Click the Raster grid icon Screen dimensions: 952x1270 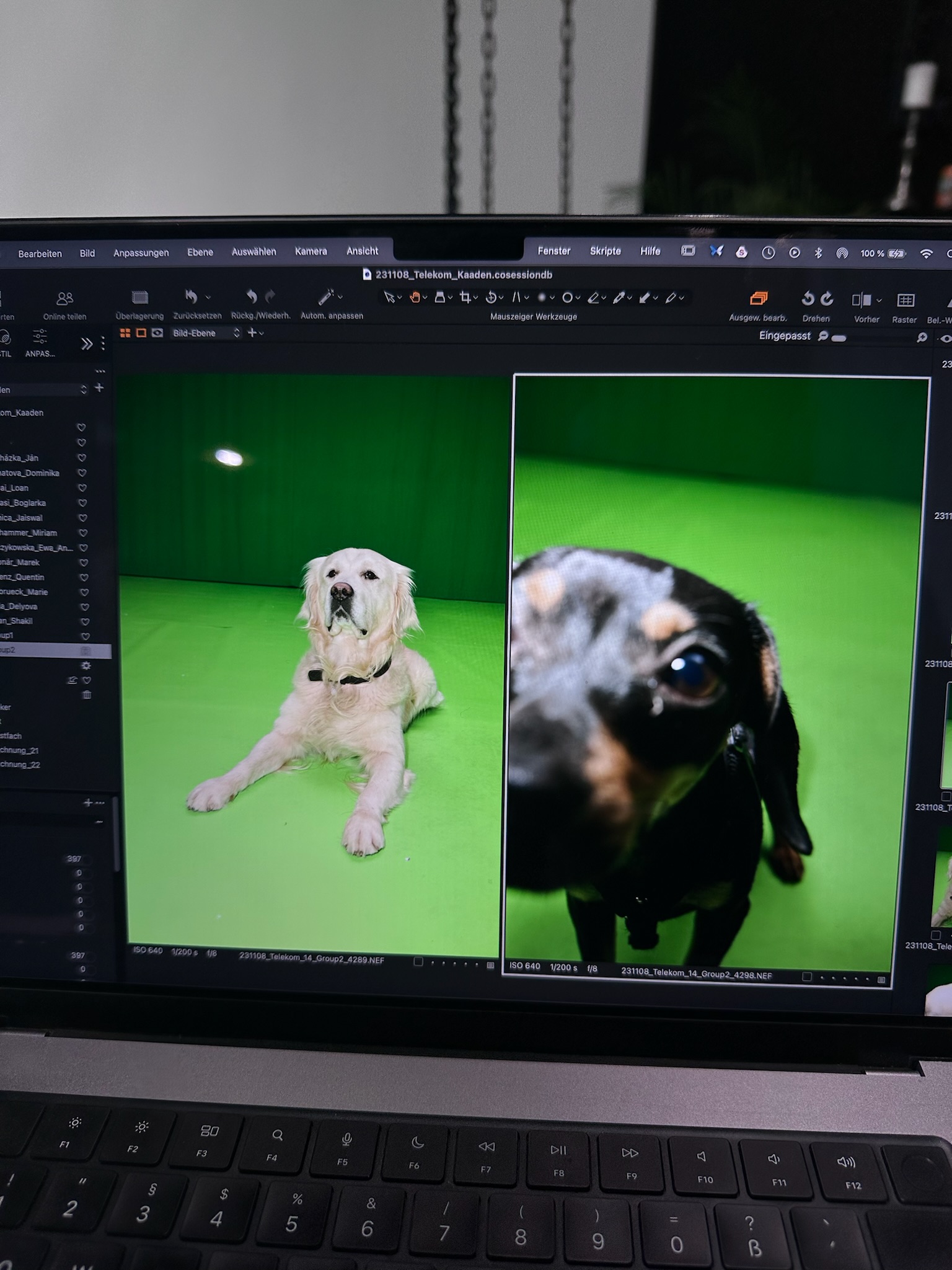coord(905,301)
